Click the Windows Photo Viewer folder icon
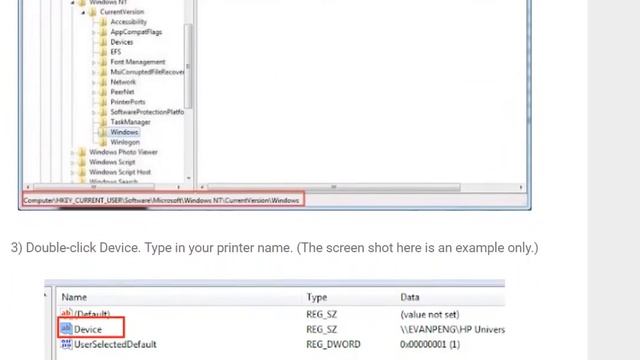The image size is (640, 360). (x=82, y=152)
